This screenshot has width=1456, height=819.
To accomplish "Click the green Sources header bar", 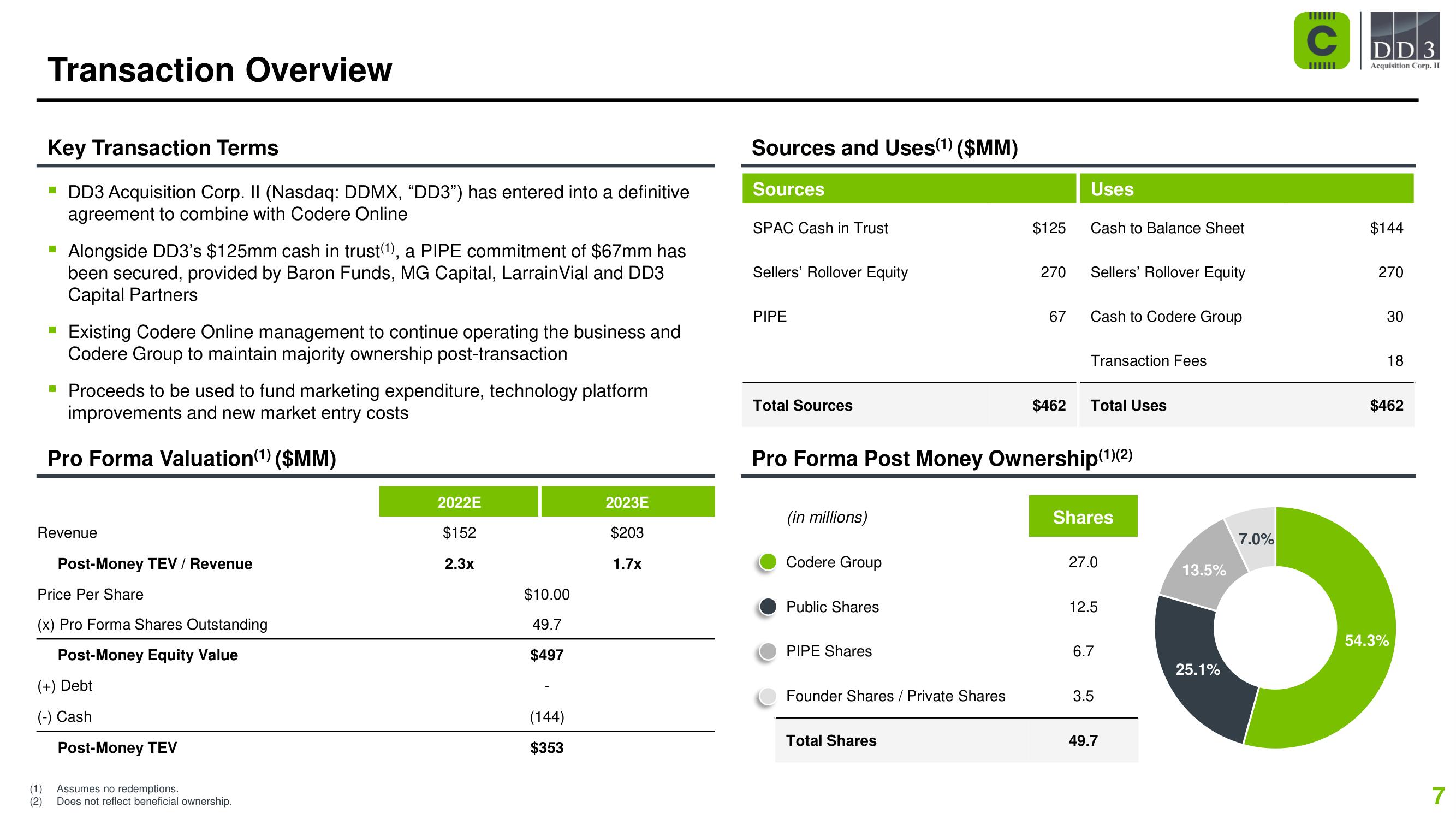I will 909,189.
